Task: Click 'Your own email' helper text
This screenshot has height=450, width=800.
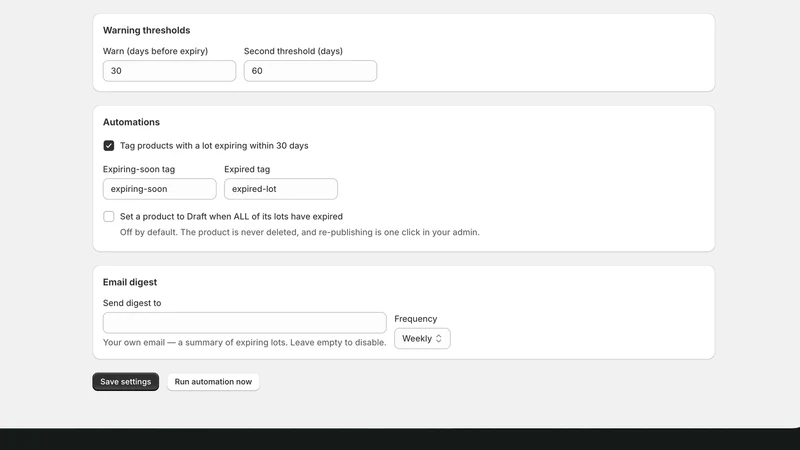Action: coord(244,342)
